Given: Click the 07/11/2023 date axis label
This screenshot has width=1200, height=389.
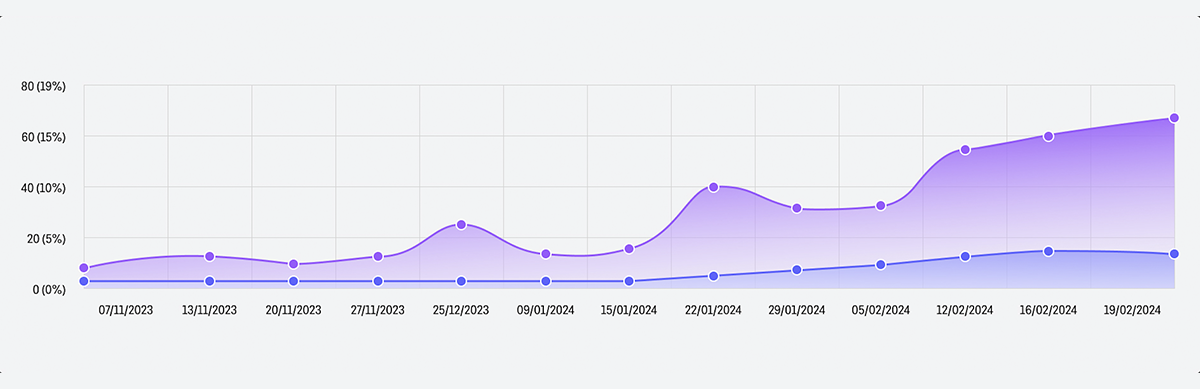Looking at the screenshot, I should pyautogui.click(x=126, y=310).
